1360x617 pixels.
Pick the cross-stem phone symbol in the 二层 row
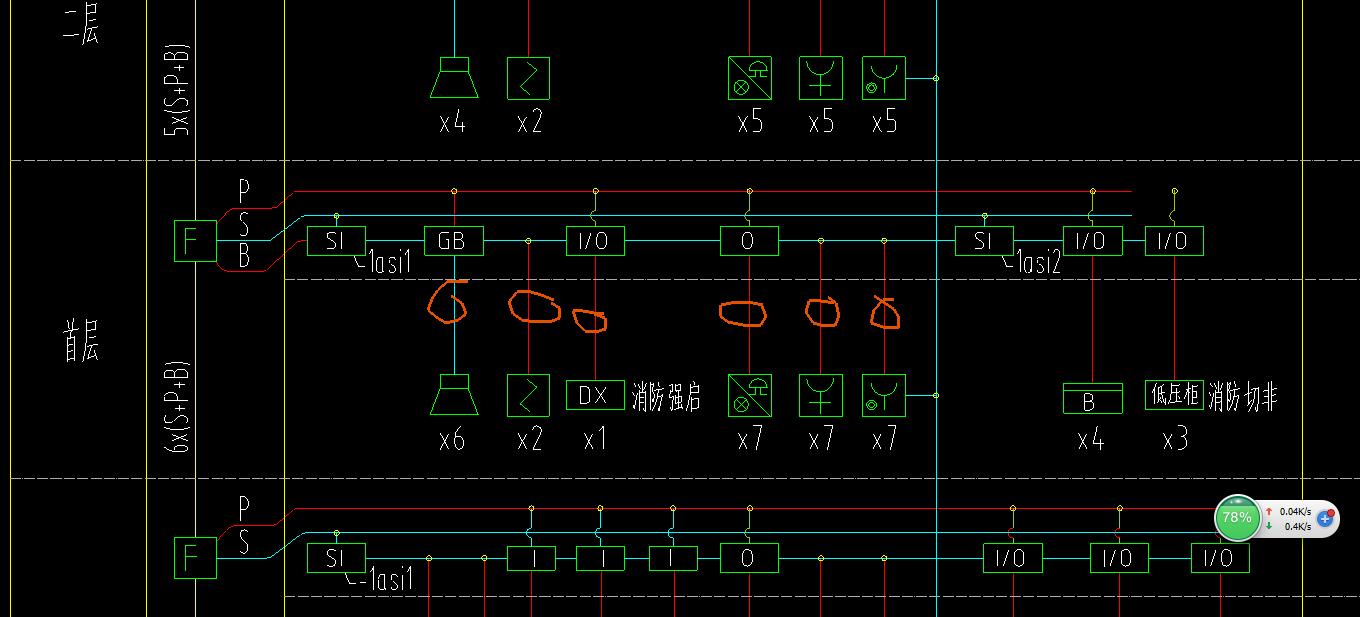pos(820,78)
